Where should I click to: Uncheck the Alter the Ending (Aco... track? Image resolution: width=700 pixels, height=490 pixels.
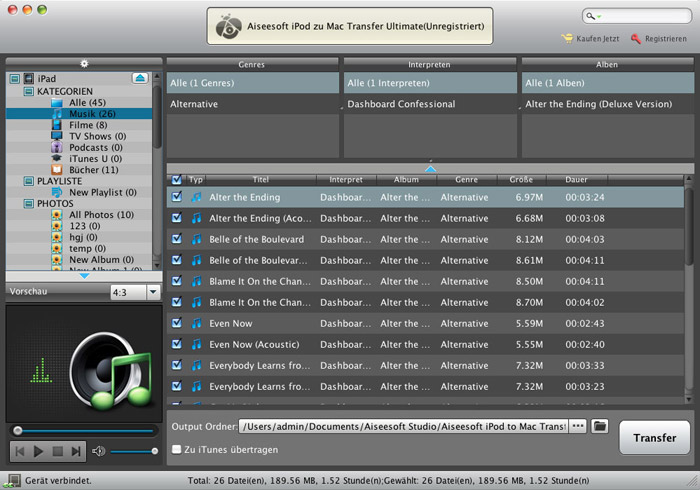177,217
